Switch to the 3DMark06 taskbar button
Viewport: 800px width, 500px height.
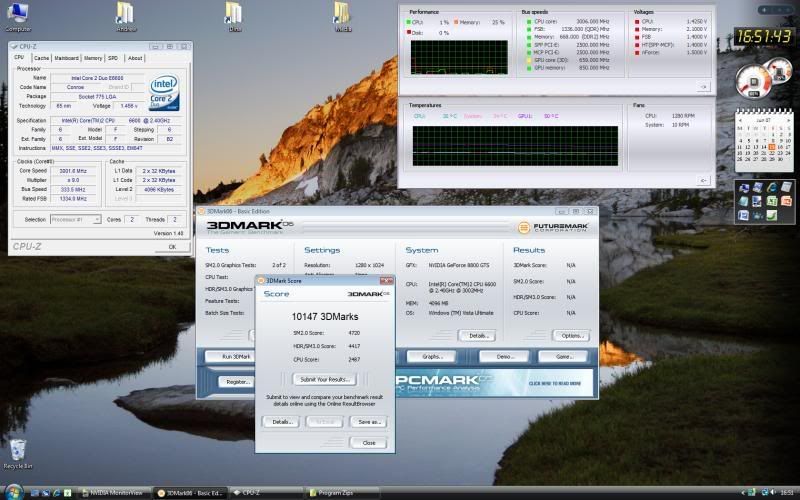point(191,493)
